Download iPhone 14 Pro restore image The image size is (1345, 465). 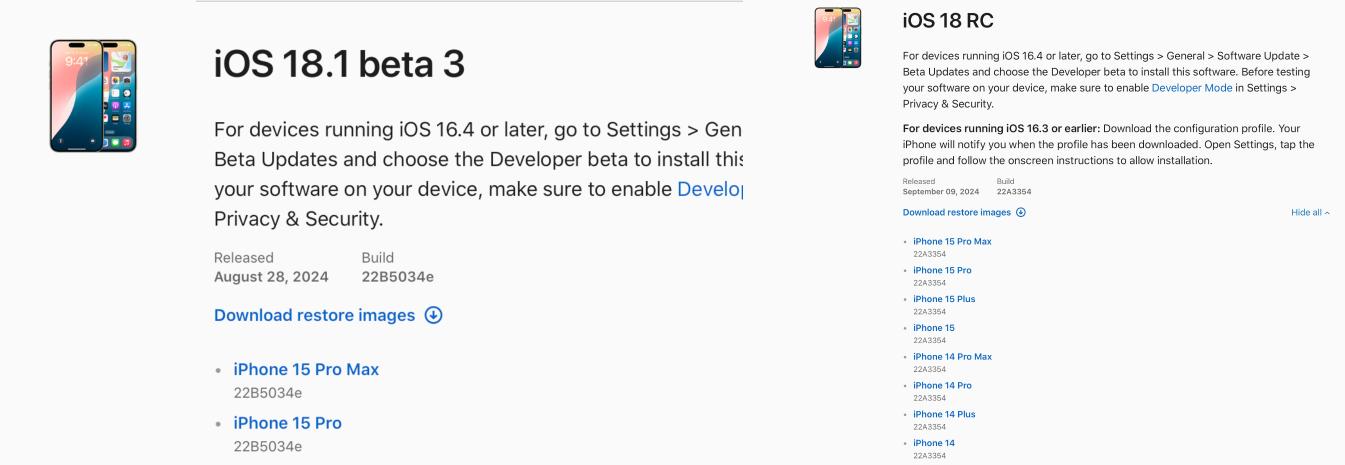[x=942, y=385]
